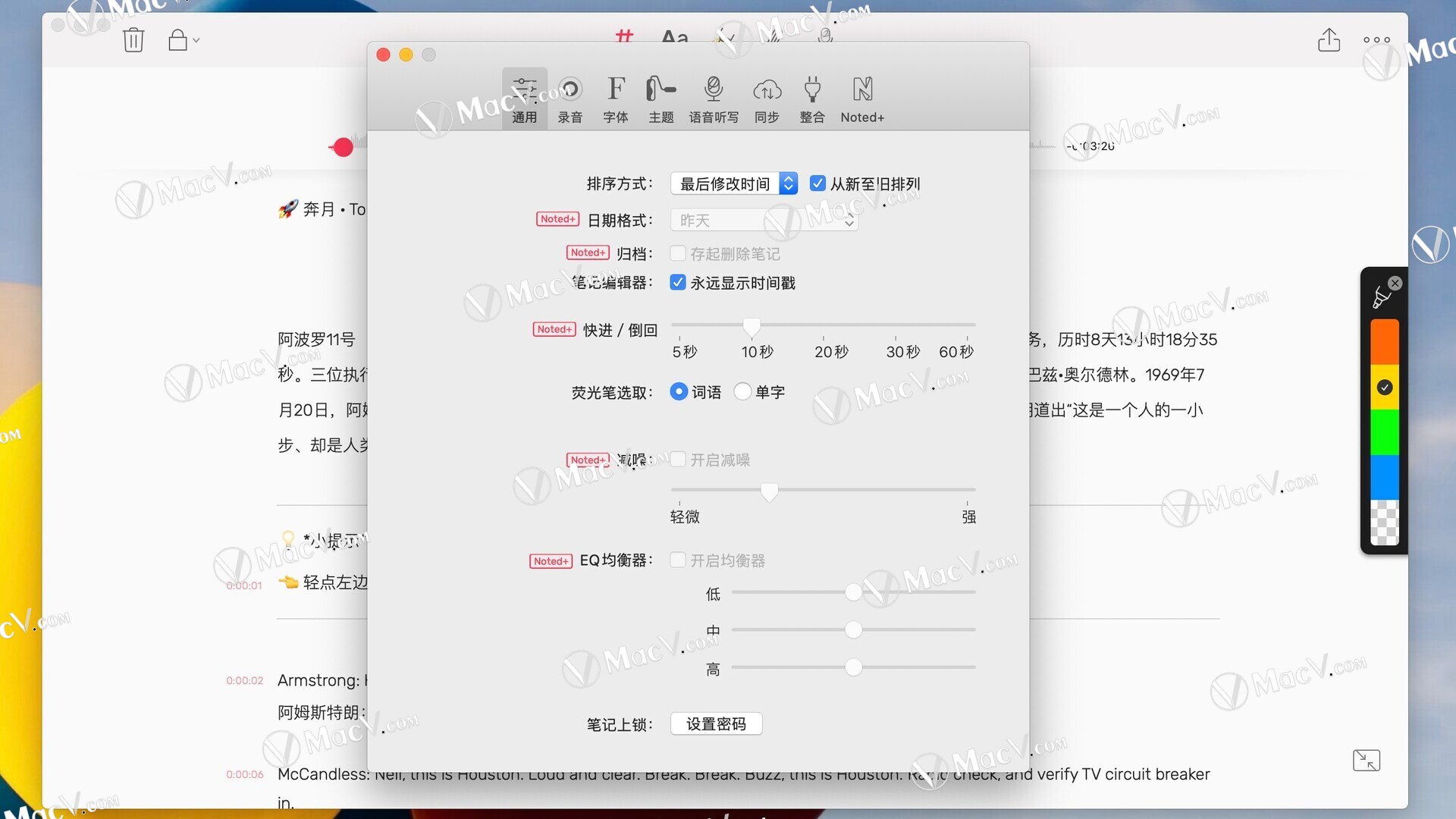The image size is (1456, 819).
Task: Open the 字体 font preferences tab
Action: click(x=615, y=99)
